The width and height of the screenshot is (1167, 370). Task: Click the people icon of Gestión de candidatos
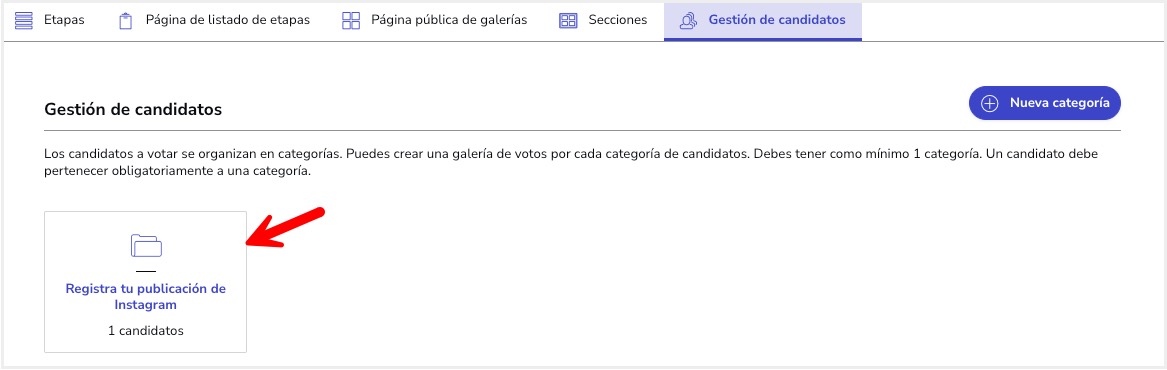(x=689, y=21)
